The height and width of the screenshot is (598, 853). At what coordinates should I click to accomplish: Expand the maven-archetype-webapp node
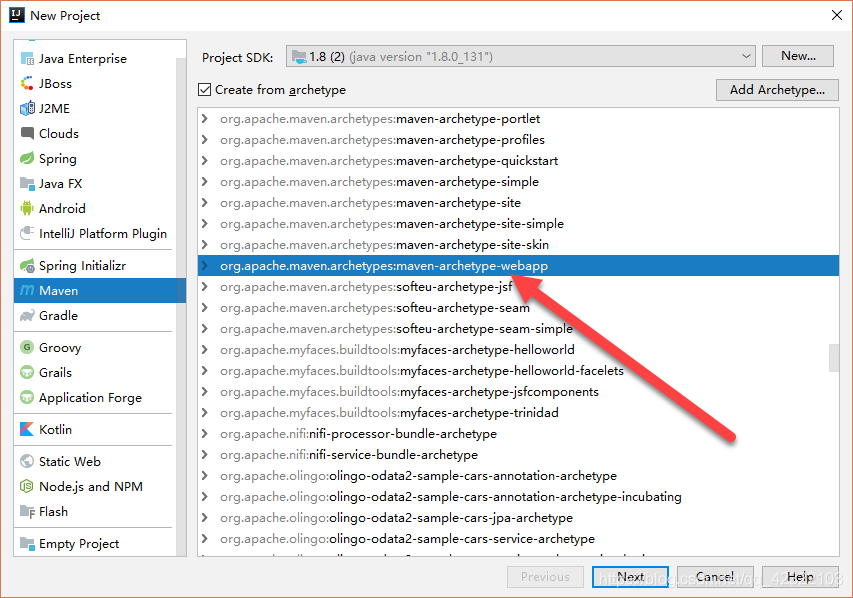tap(205, 266)
